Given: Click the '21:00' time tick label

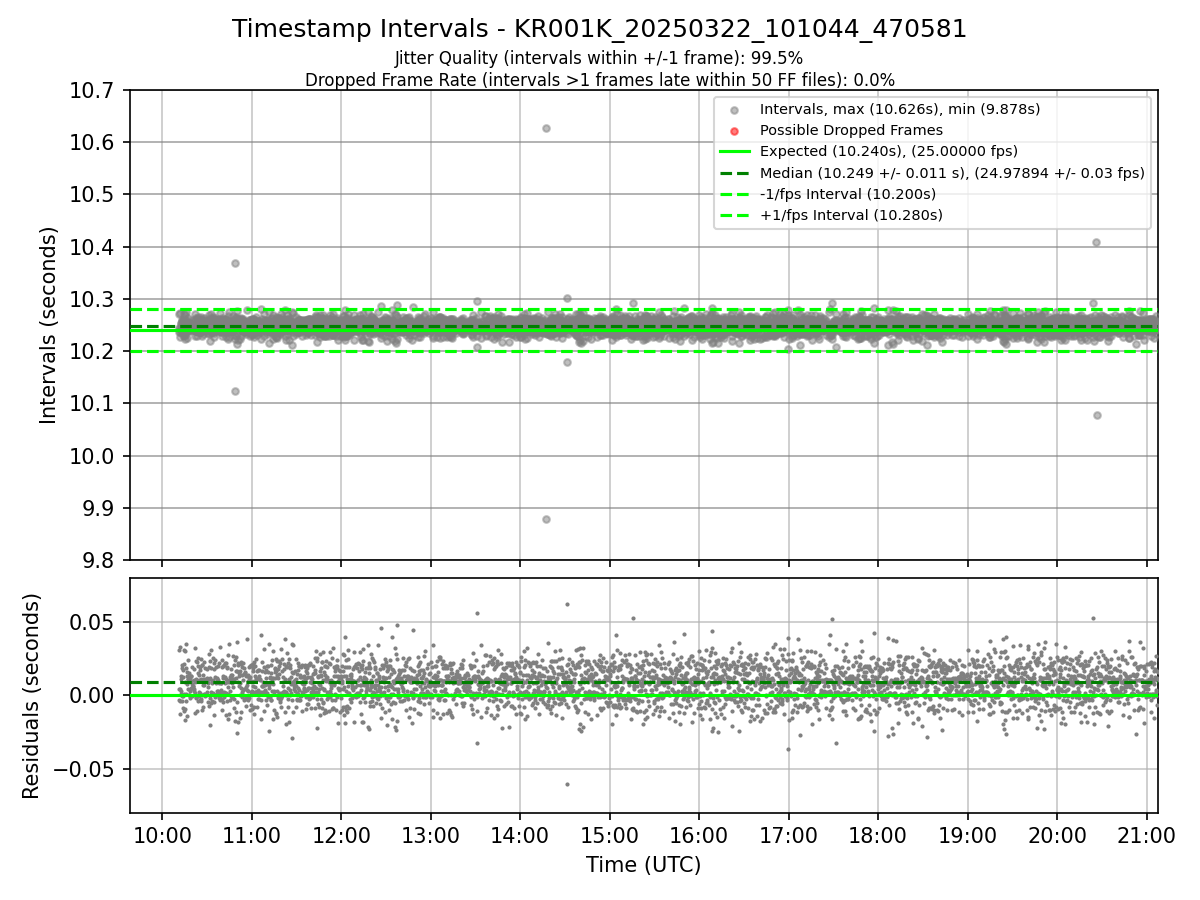Looking at the screenshot, I should point(1146,835).
